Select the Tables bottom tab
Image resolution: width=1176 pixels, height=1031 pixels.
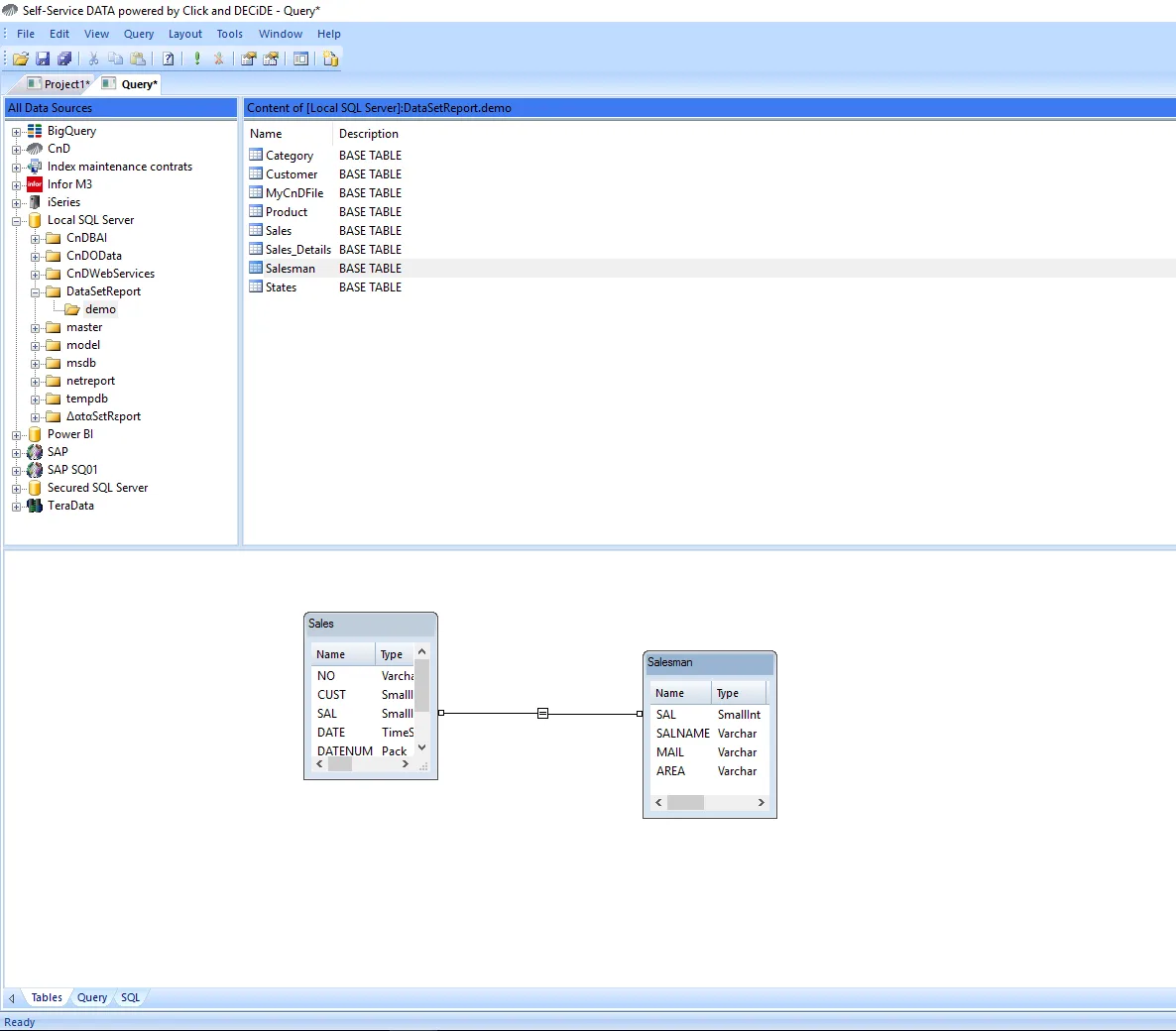pyautogui.click(x=47, y=997)
